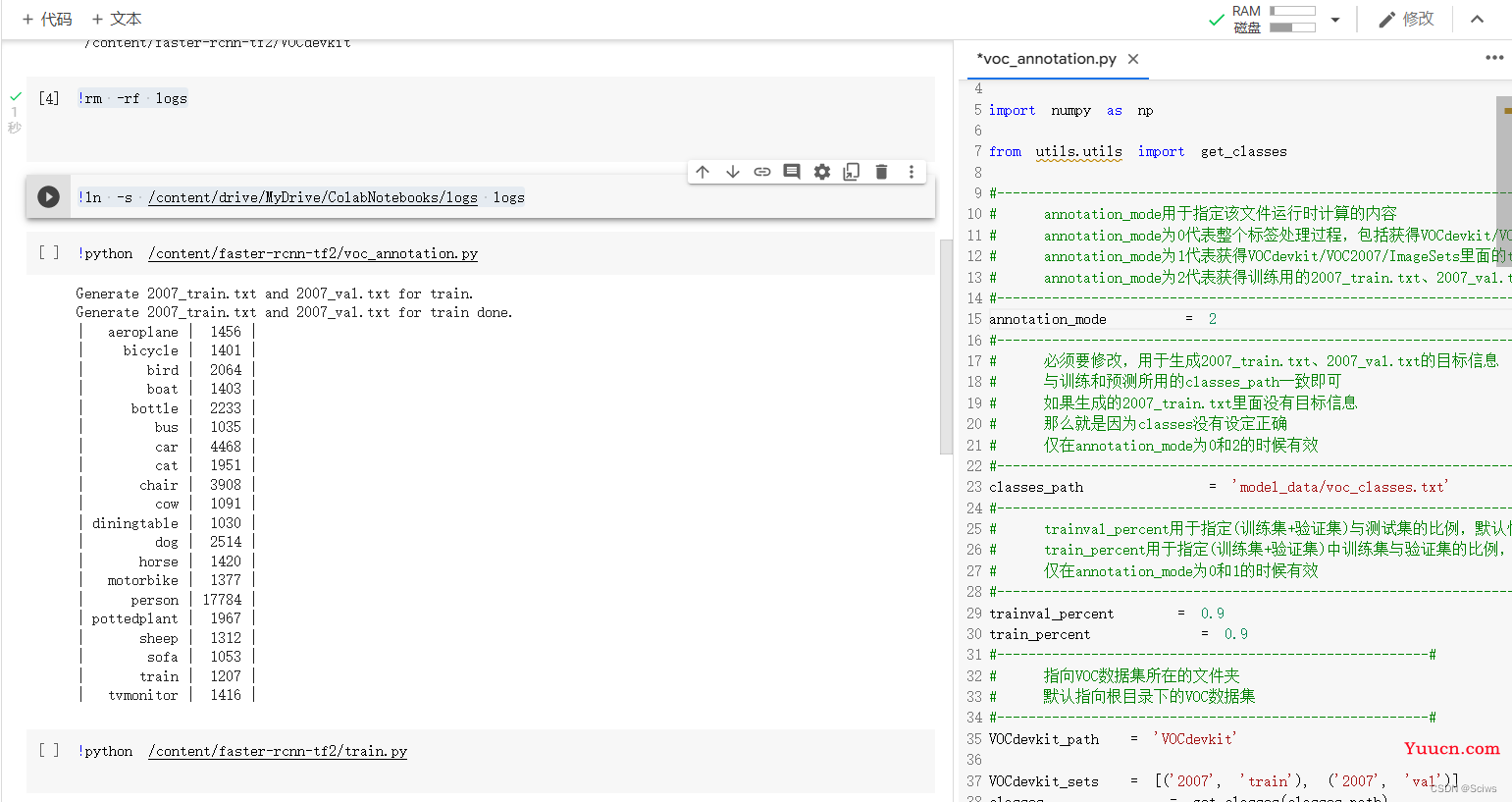Open voc_annotation.py path link in cell
Viewport: 1512px width, 802px height.
click(x=313, y=253)
